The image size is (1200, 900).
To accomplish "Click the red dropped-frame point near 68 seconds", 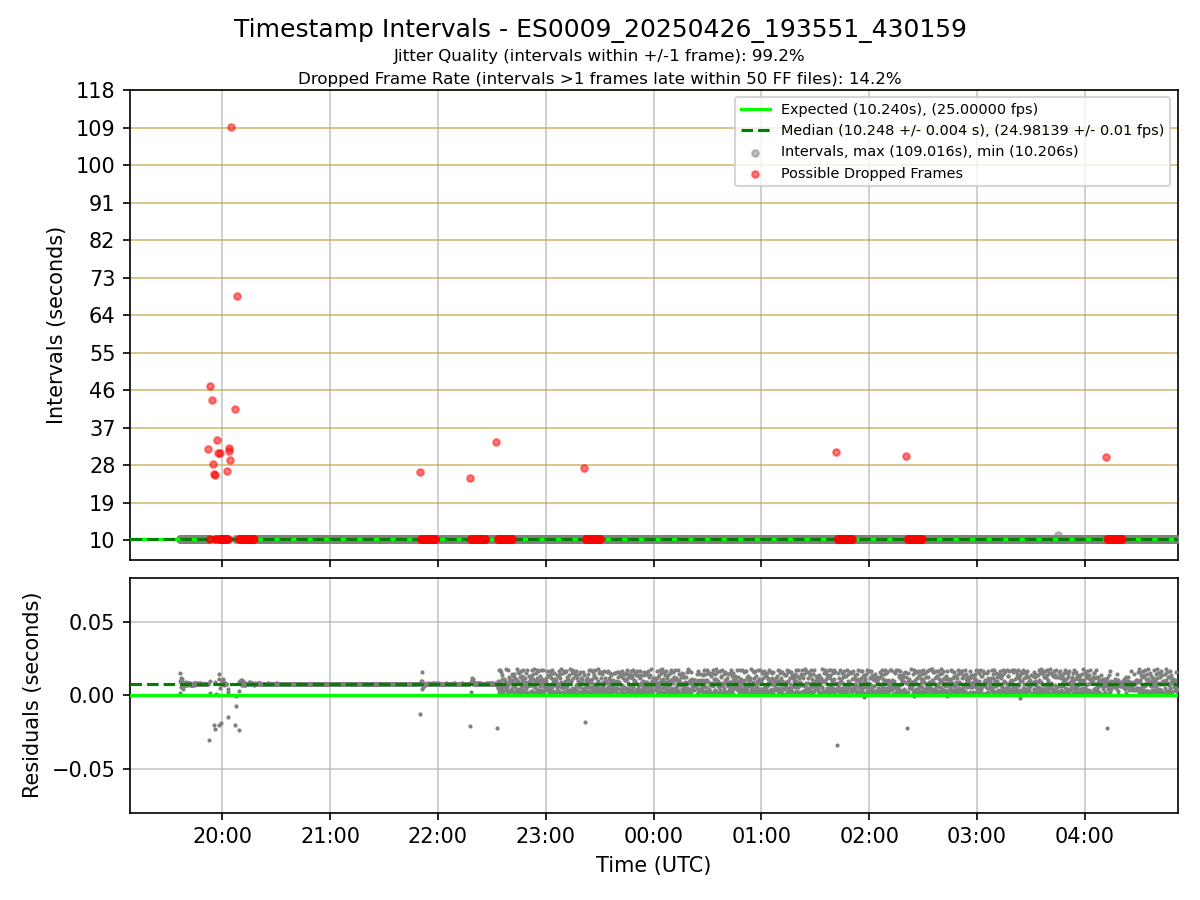I will pos(237,296).
